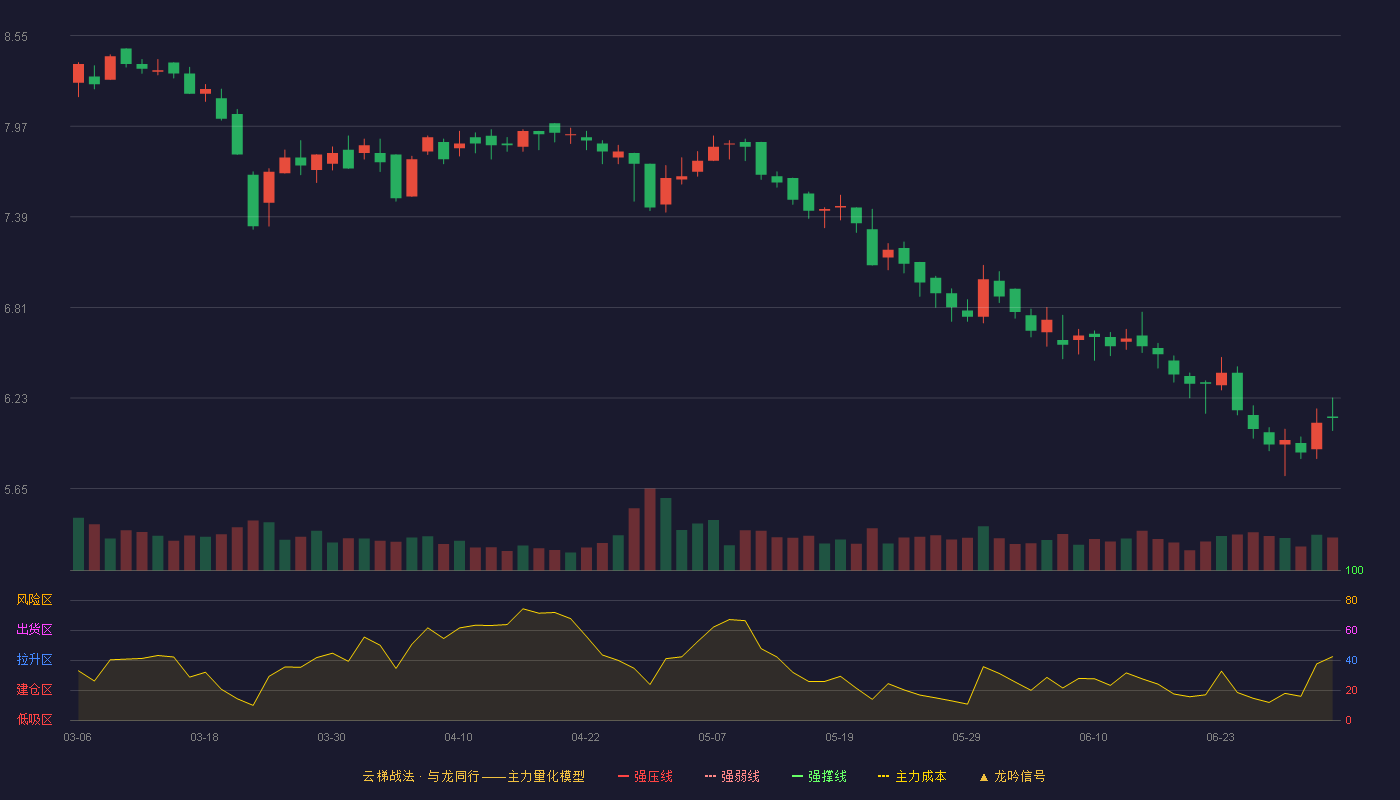Click the 风险区 zone label

(34, 600)
